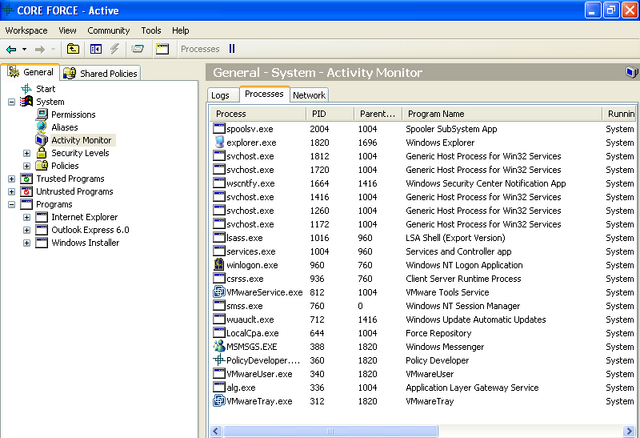This screenshot has width=640, height=438.
Task: Click the green refresh-style toolbar icon
Action: [138, 49]
